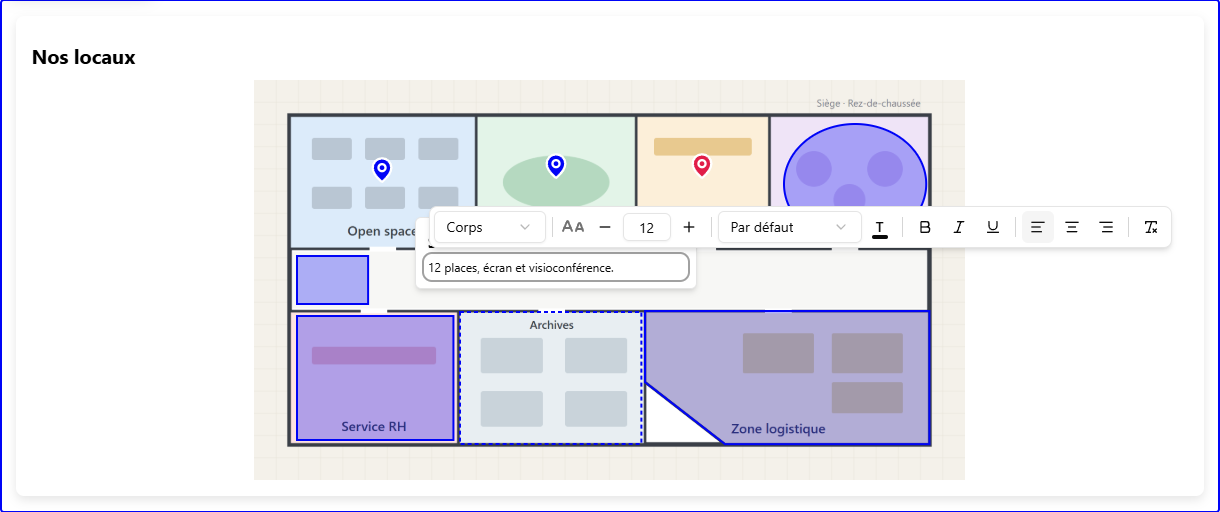
Task: Click the red pin in the orange room
Action: pos(702,165)
